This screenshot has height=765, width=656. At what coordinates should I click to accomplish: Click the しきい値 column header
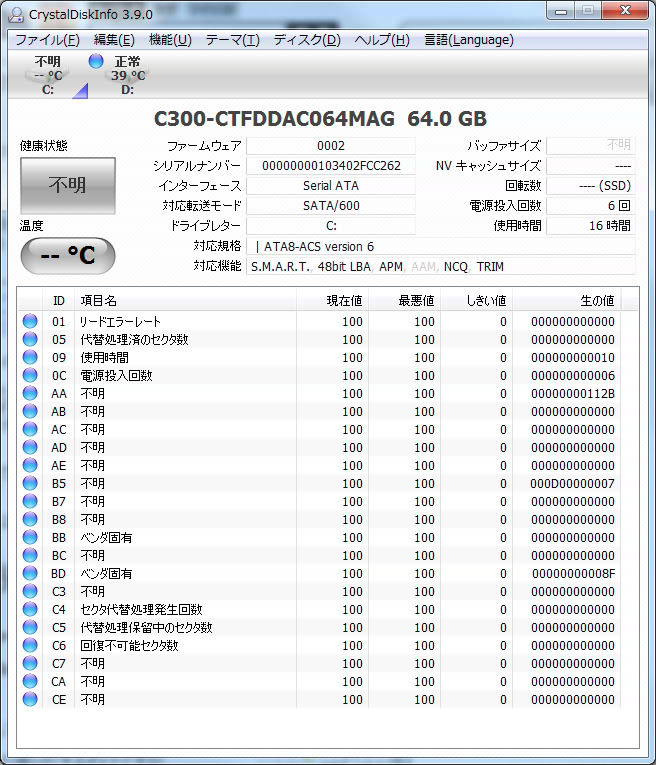477,301
